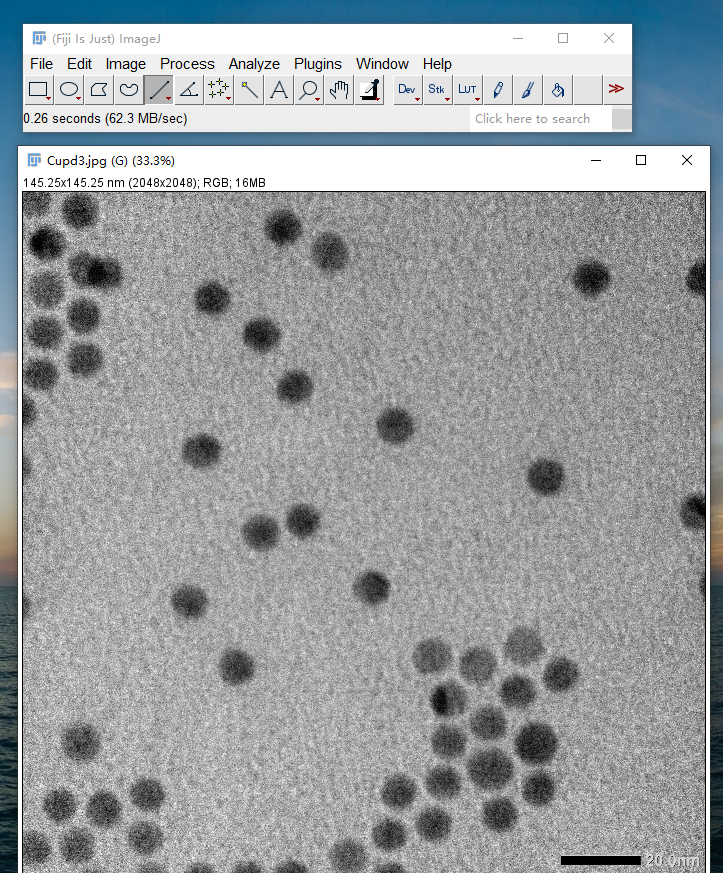This screenshot has height=873, width=723.
Task: Select the Oval selection tool
Action: click(x=69, y=90)
